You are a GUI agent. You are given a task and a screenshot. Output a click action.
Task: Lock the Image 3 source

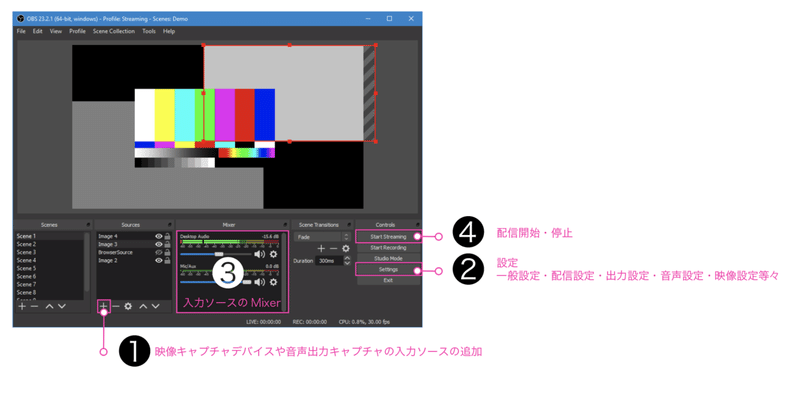tap(167, 244)
